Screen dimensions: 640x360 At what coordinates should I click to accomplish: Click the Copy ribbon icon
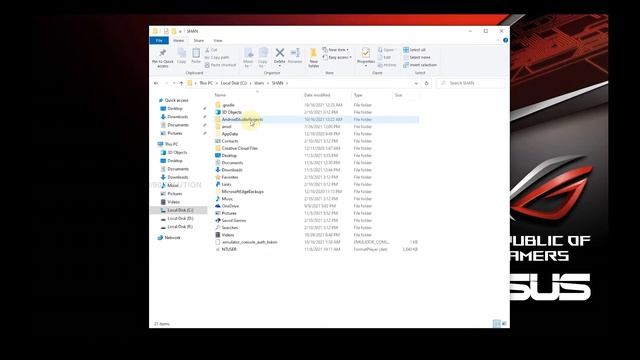pyautogui.click(x=182, y=53)
